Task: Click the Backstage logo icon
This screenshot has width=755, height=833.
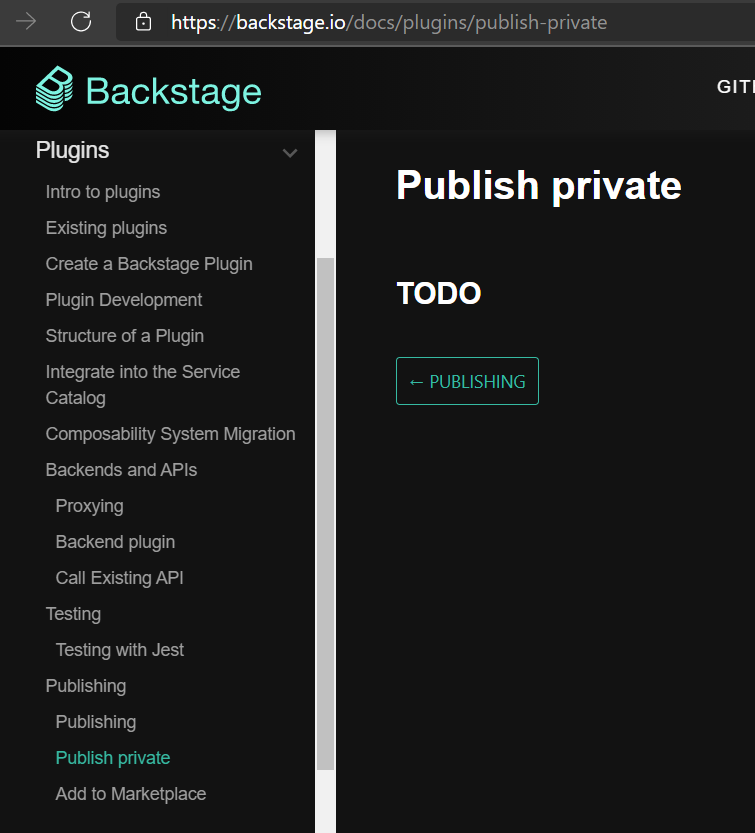Action: [x=57, y=87]
